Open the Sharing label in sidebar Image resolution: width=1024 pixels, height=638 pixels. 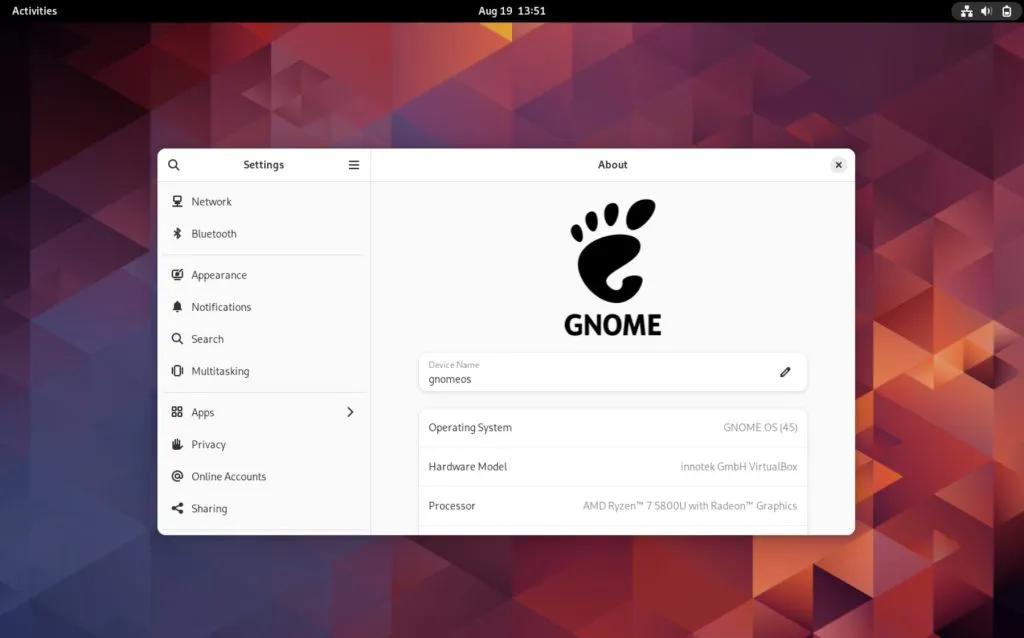[209, 509]
